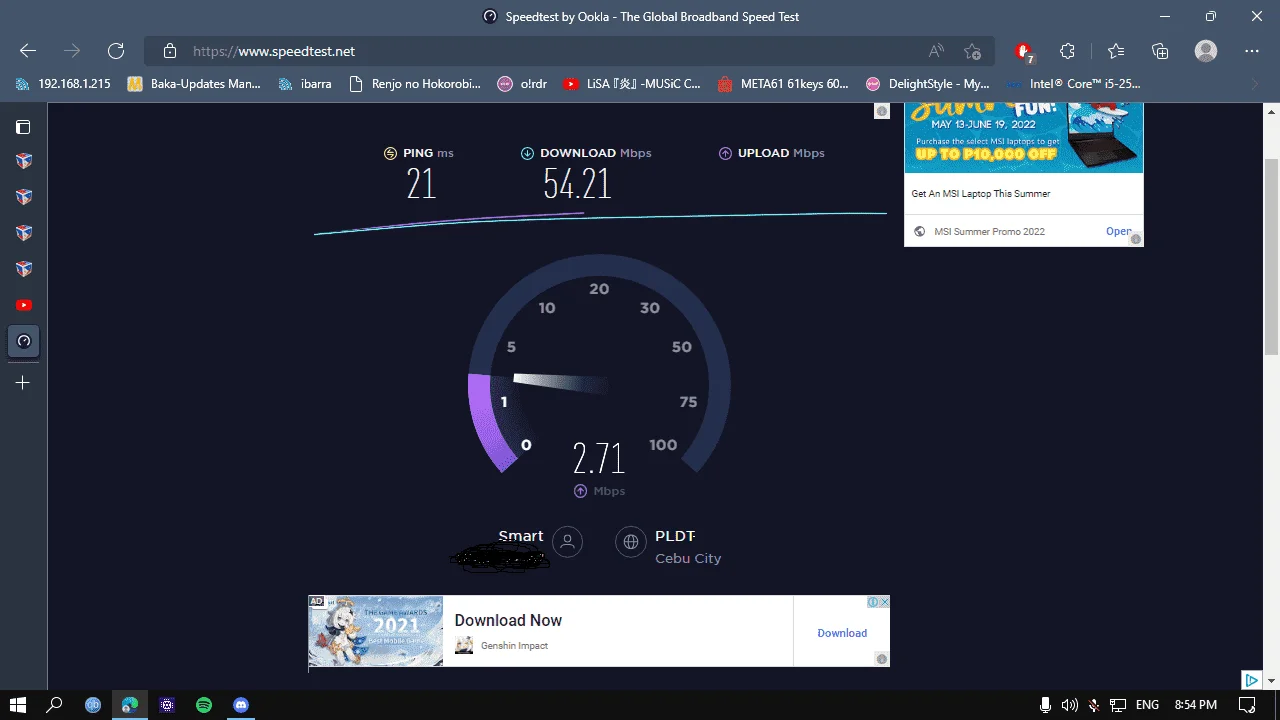The width and height of the screenshot is (1280, 720).
Task: Switch to the YouTube vertical tab
Action: tap(23, 305)
